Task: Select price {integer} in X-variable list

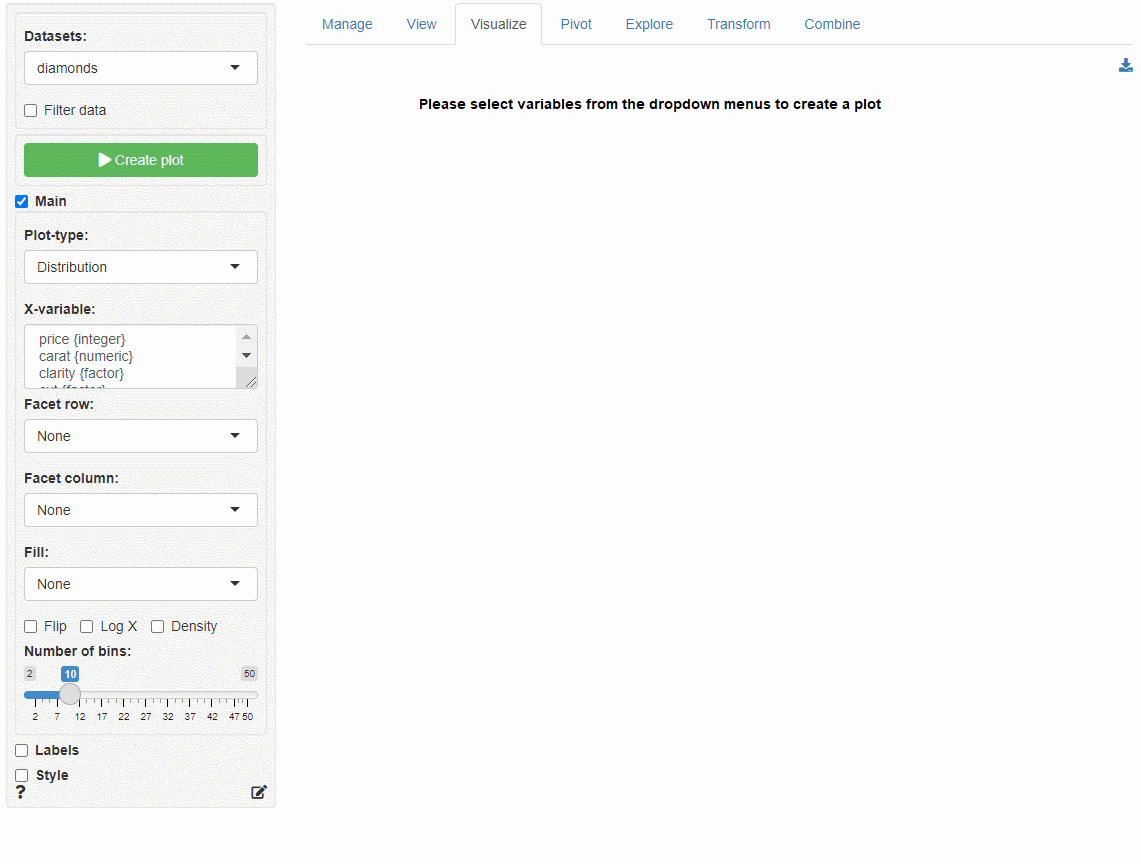Action: coord(82,340)
